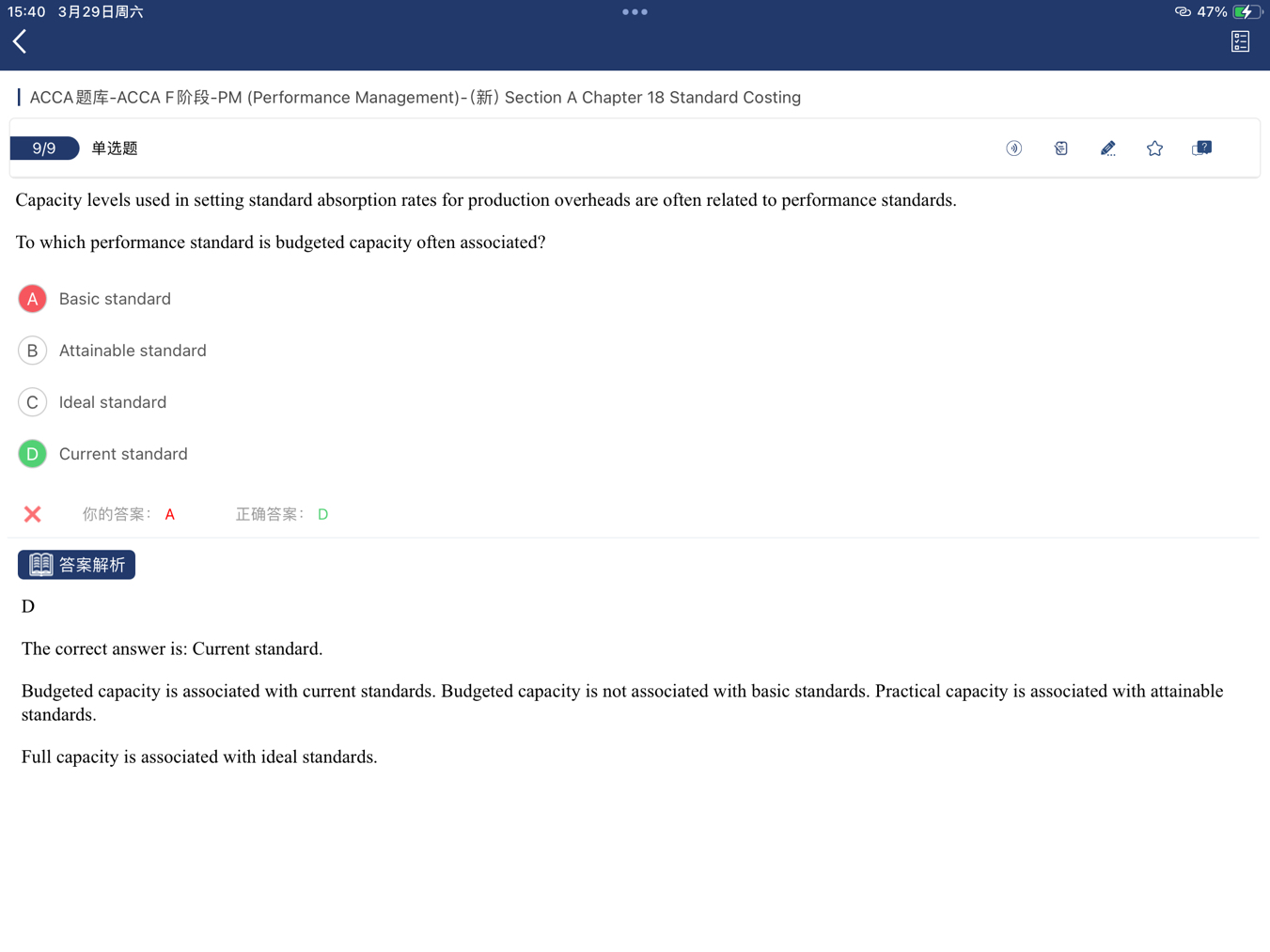1270x952 pixels.
Task: Click the chapter title breadcrumb
Action: (415, 98)
